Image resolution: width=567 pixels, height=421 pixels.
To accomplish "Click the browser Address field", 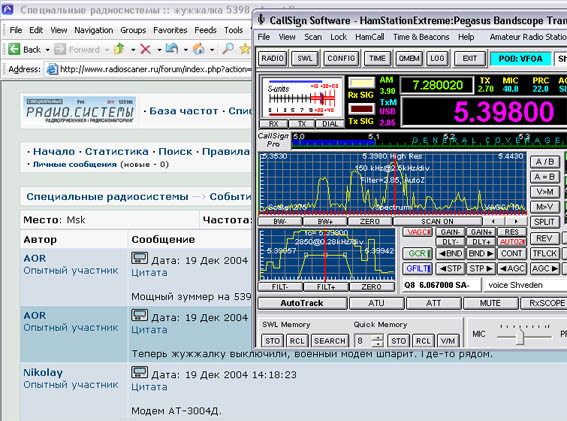I will (148, 69).
